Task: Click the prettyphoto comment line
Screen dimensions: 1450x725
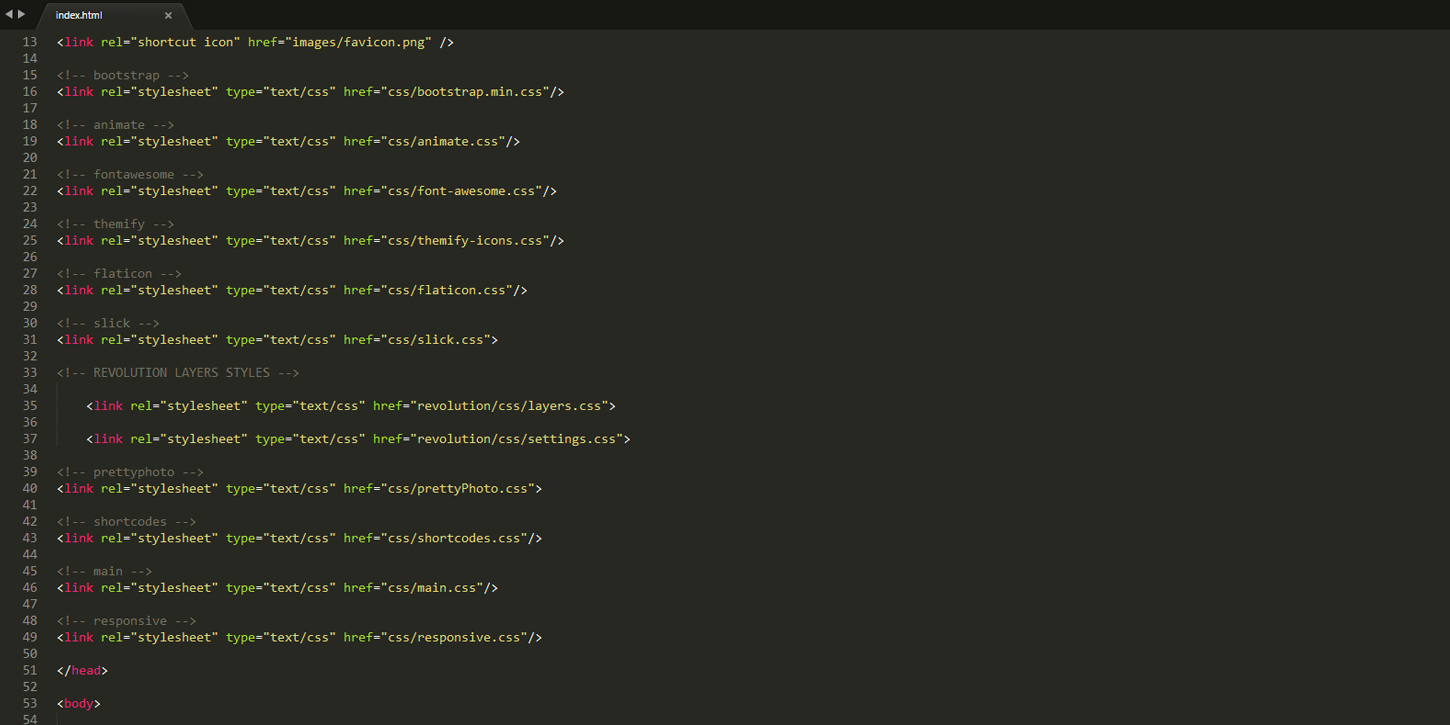Action: (130, 472)
